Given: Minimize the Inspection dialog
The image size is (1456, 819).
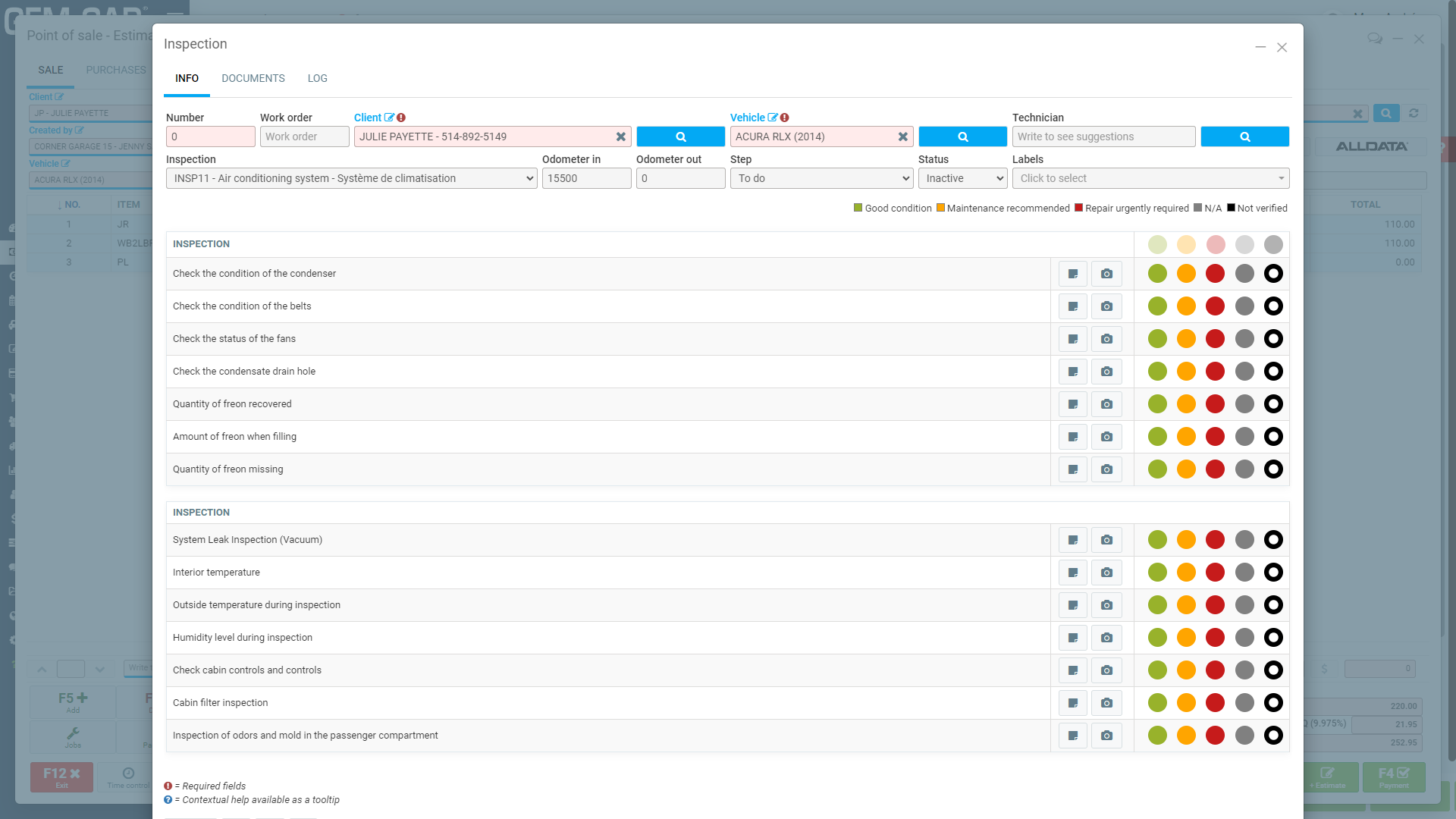Looking at the screenshot, I should click(x=1260, y=47).
